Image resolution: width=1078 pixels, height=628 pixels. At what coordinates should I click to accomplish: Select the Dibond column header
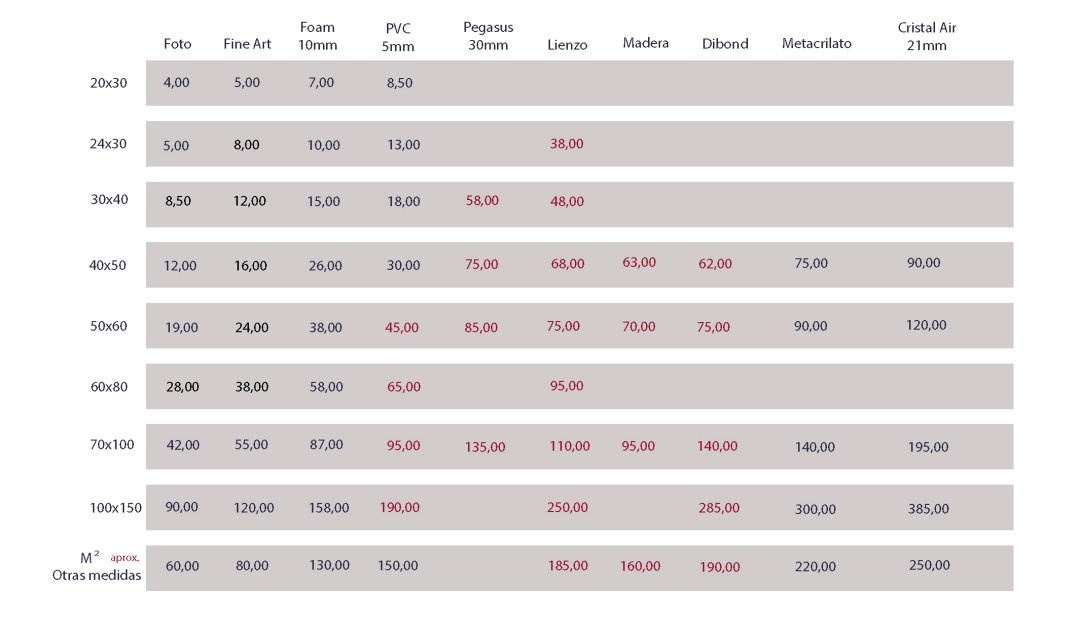[x=725, y=44]
